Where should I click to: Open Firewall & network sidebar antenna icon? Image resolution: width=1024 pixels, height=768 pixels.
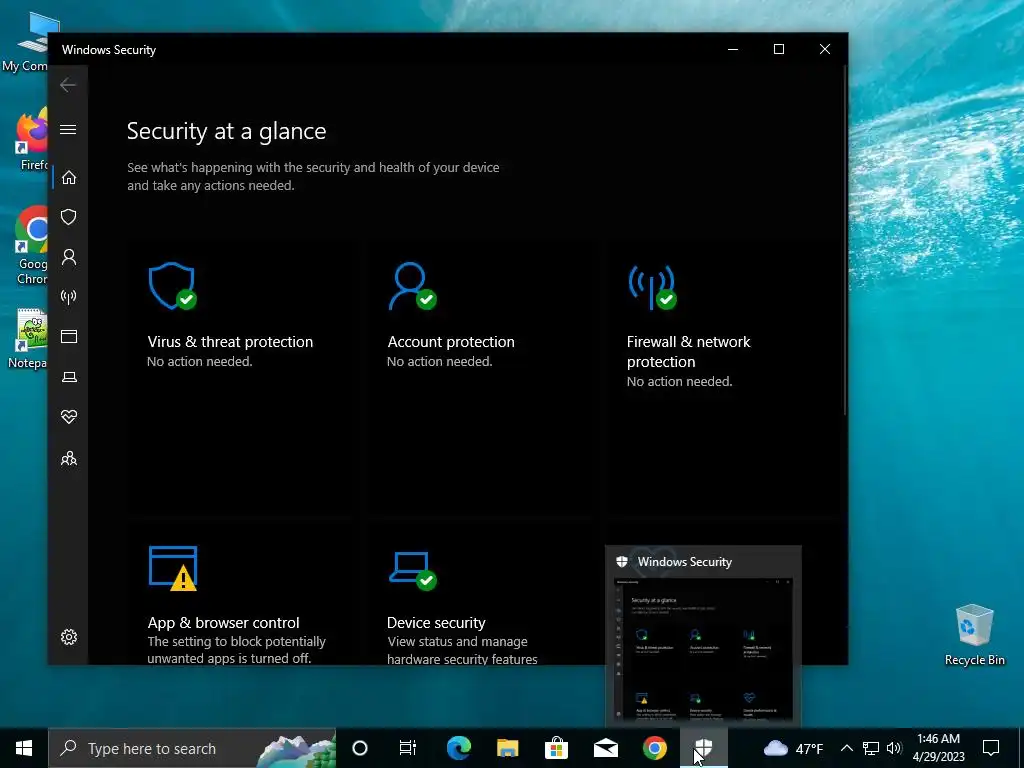(69, 297)
